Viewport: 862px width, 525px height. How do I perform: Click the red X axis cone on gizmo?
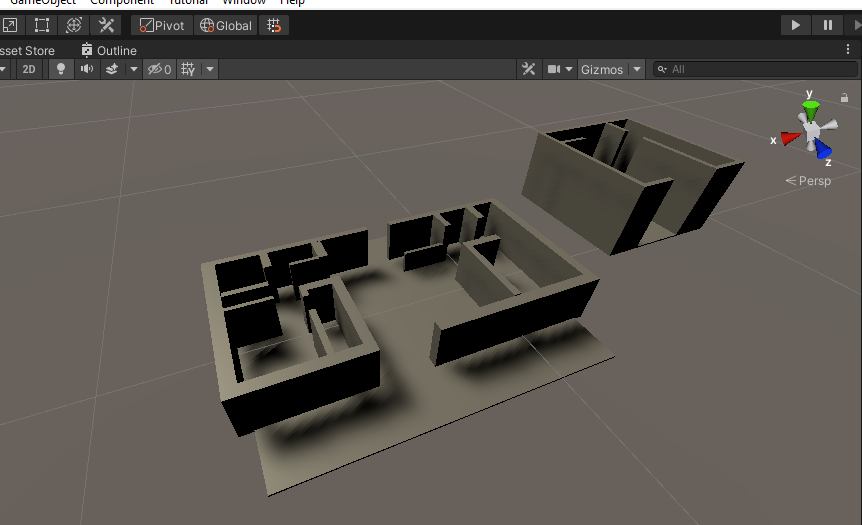(x=790, y=139)
